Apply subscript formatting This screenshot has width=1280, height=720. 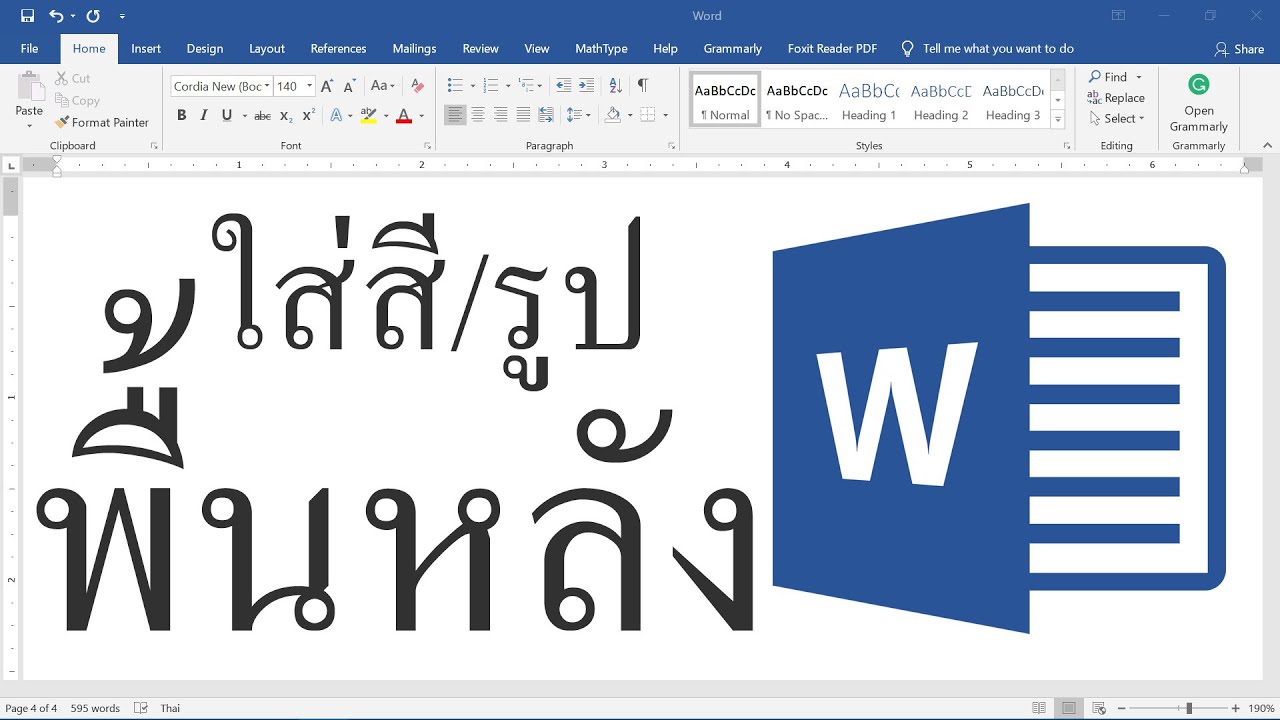click(286, 116)
